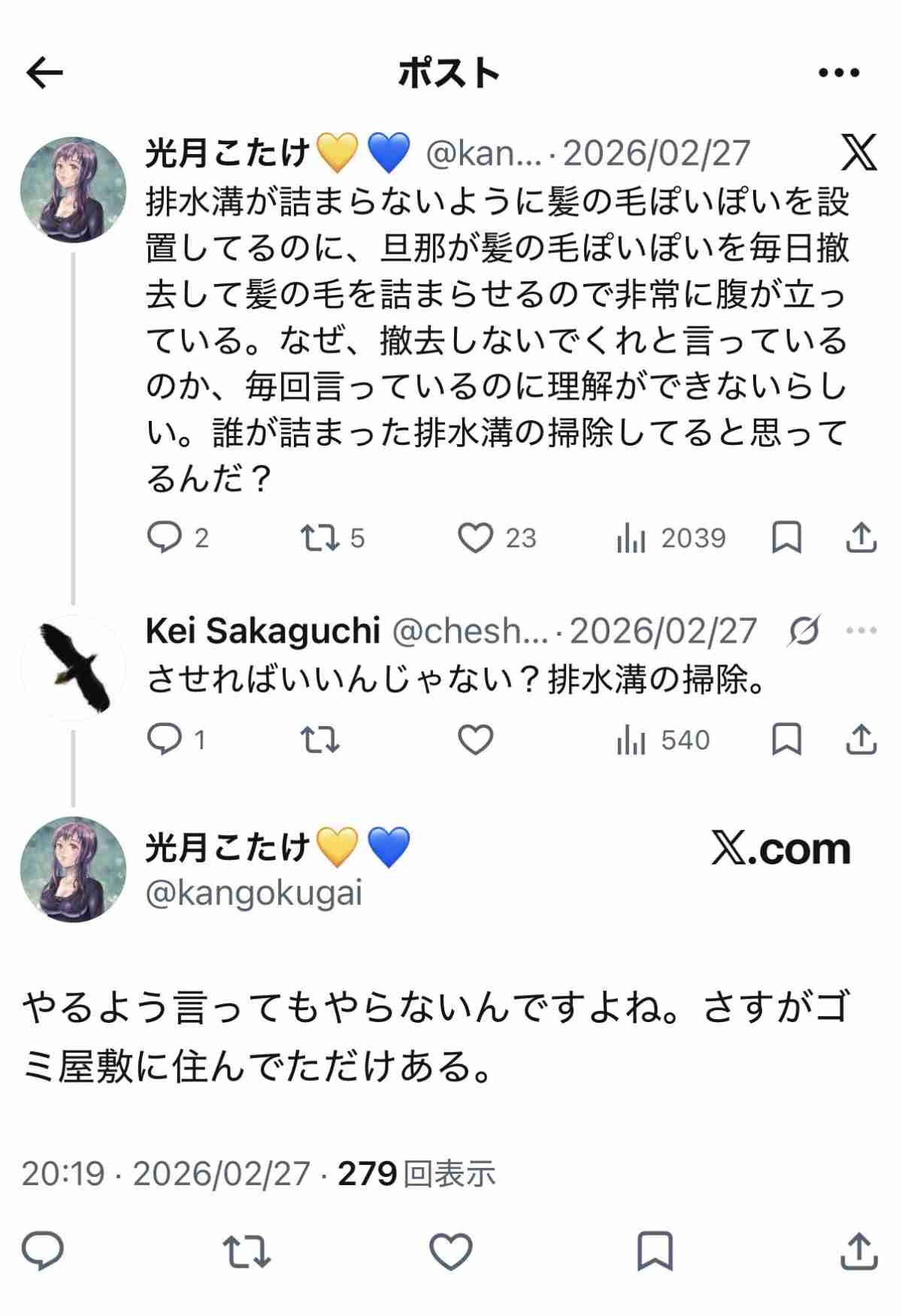Open Kei Sakaguchi's profile name link

262,631
